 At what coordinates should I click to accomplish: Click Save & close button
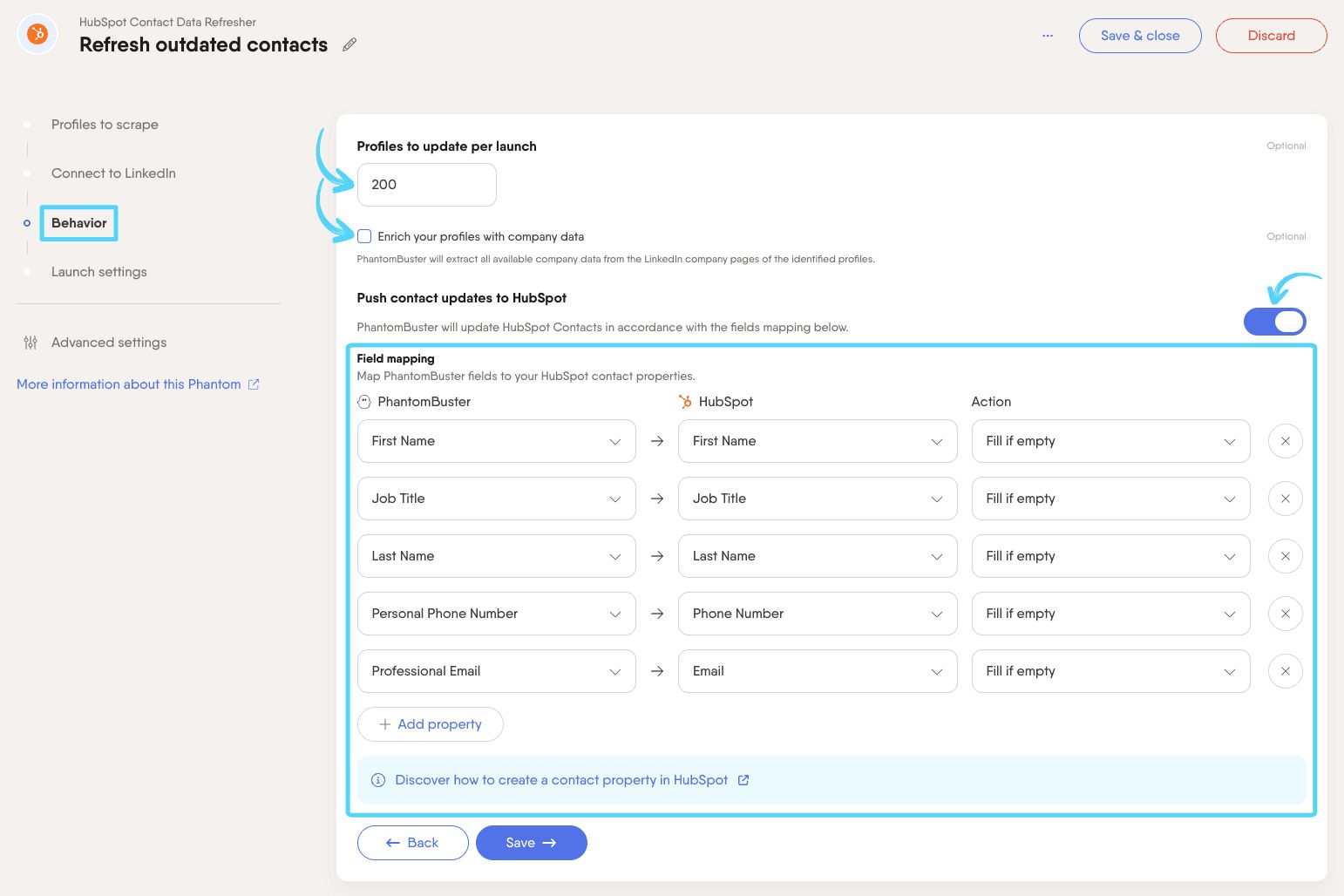(x=1140, y=36)
